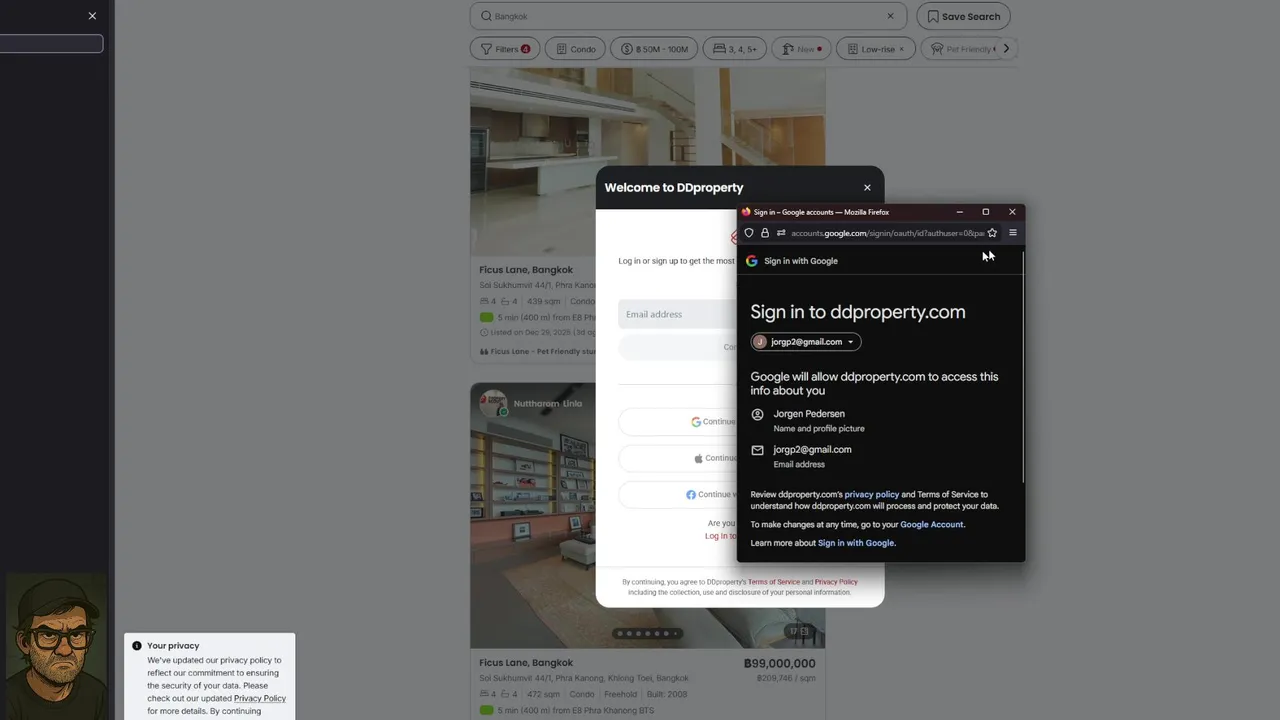
Task: Minimize the Google sign-in Firefox window
Action: coord(959,212)
